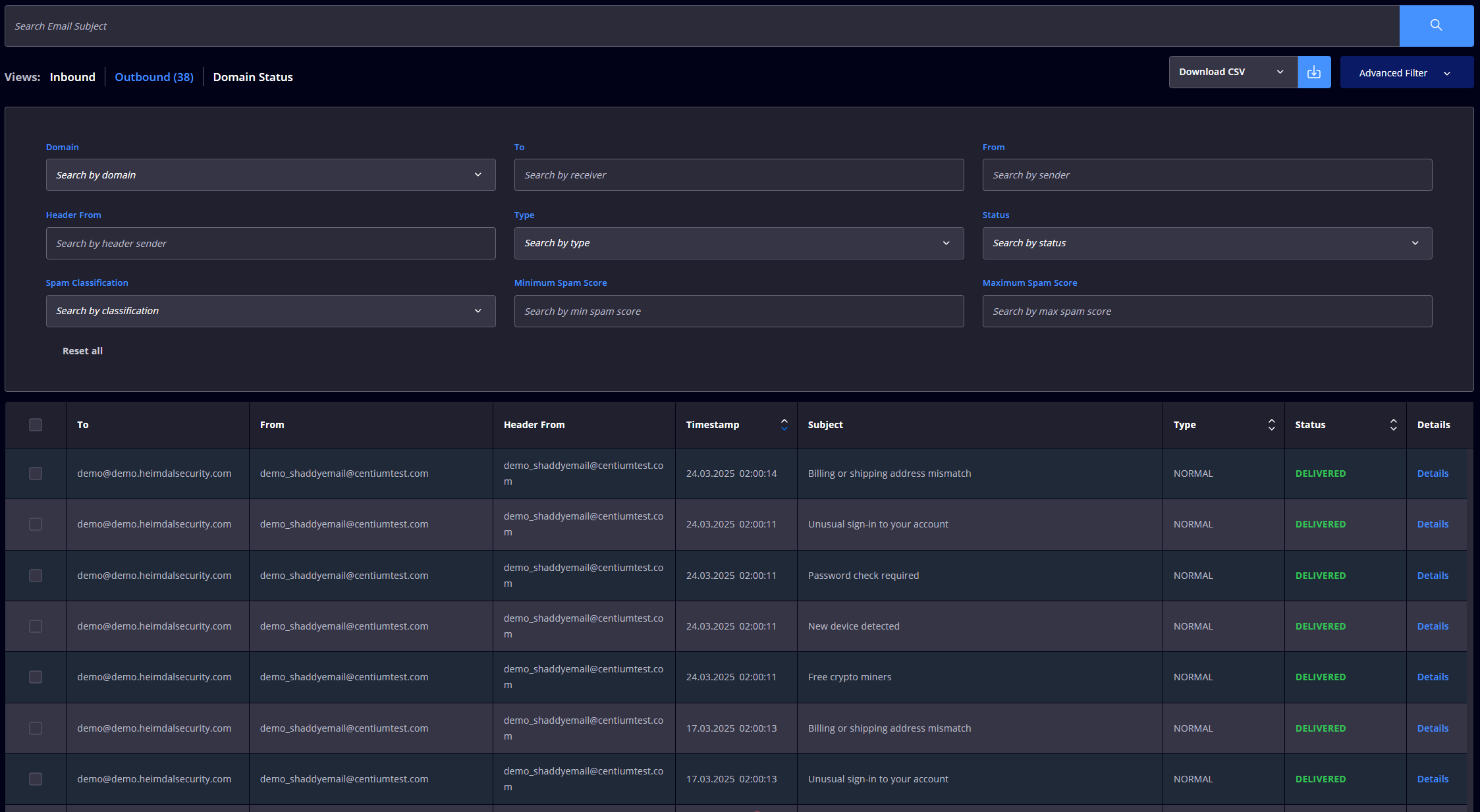Sort by Timestamp column arrows
1480x812 pixels.
click(784, 425)
